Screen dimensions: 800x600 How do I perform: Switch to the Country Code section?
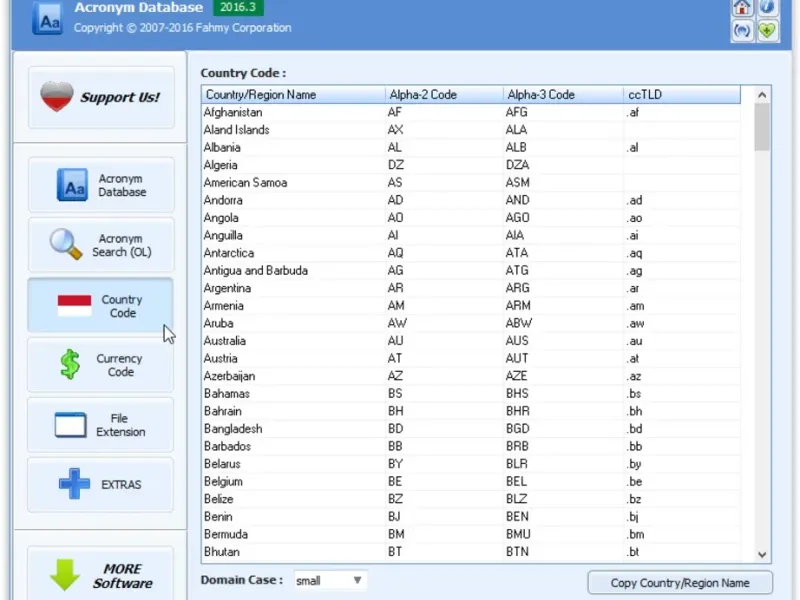[x=100, y=305]
